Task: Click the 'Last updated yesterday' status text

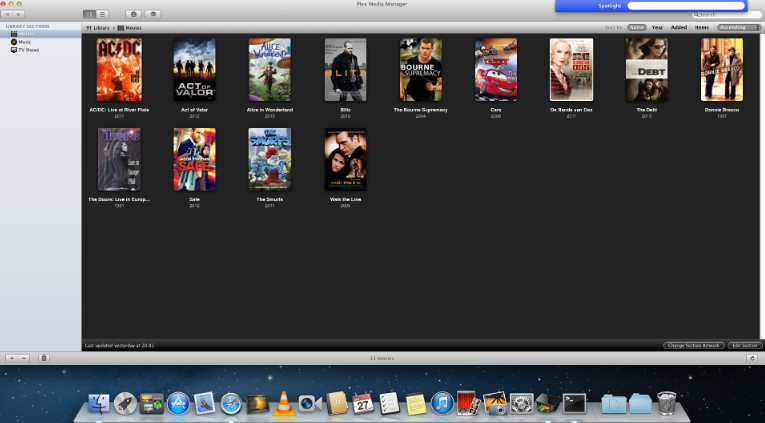Action: (120, 345)
